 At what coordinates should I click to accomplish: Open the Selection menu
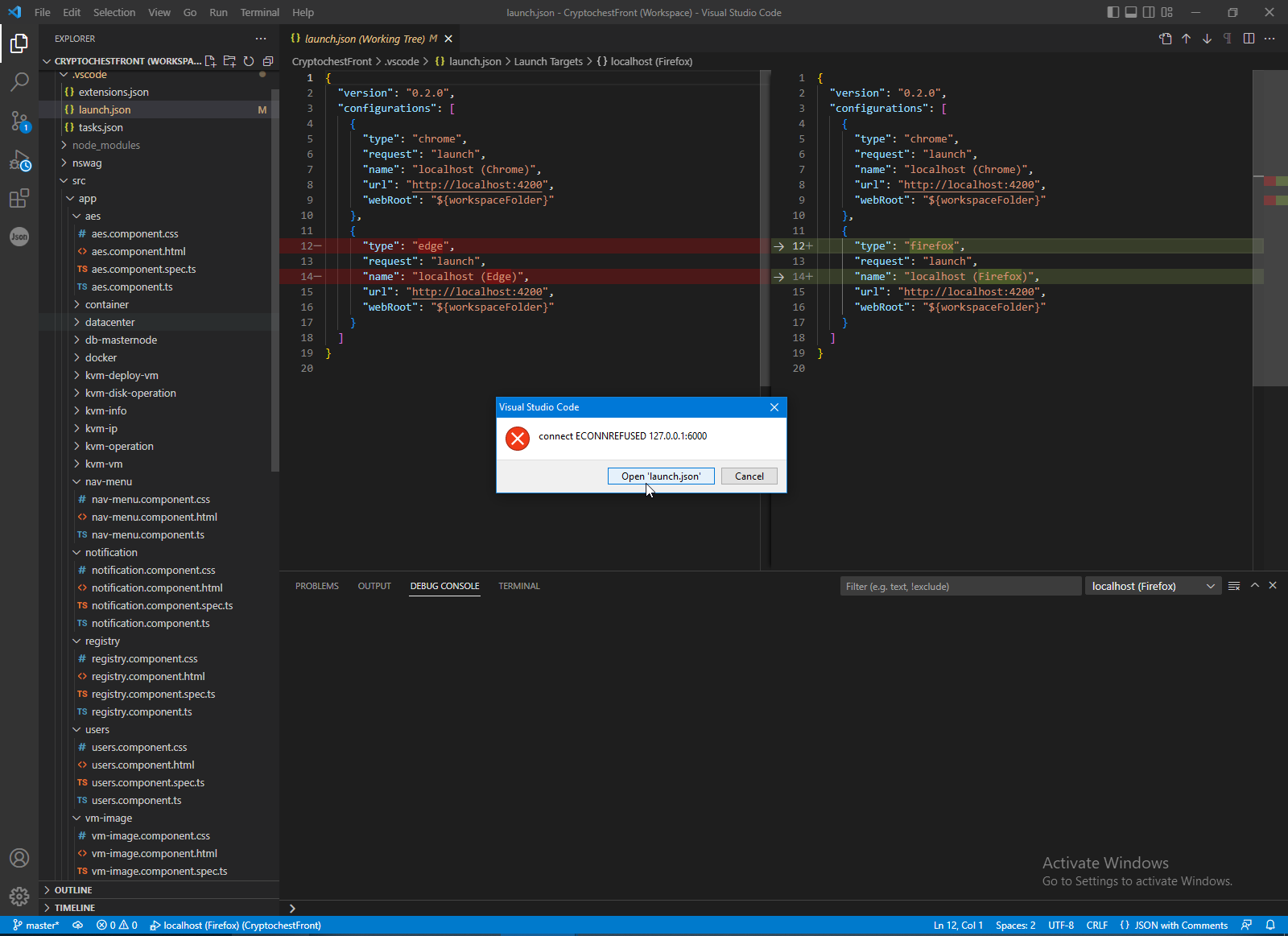pyautogui.click(x=114, y=12)
